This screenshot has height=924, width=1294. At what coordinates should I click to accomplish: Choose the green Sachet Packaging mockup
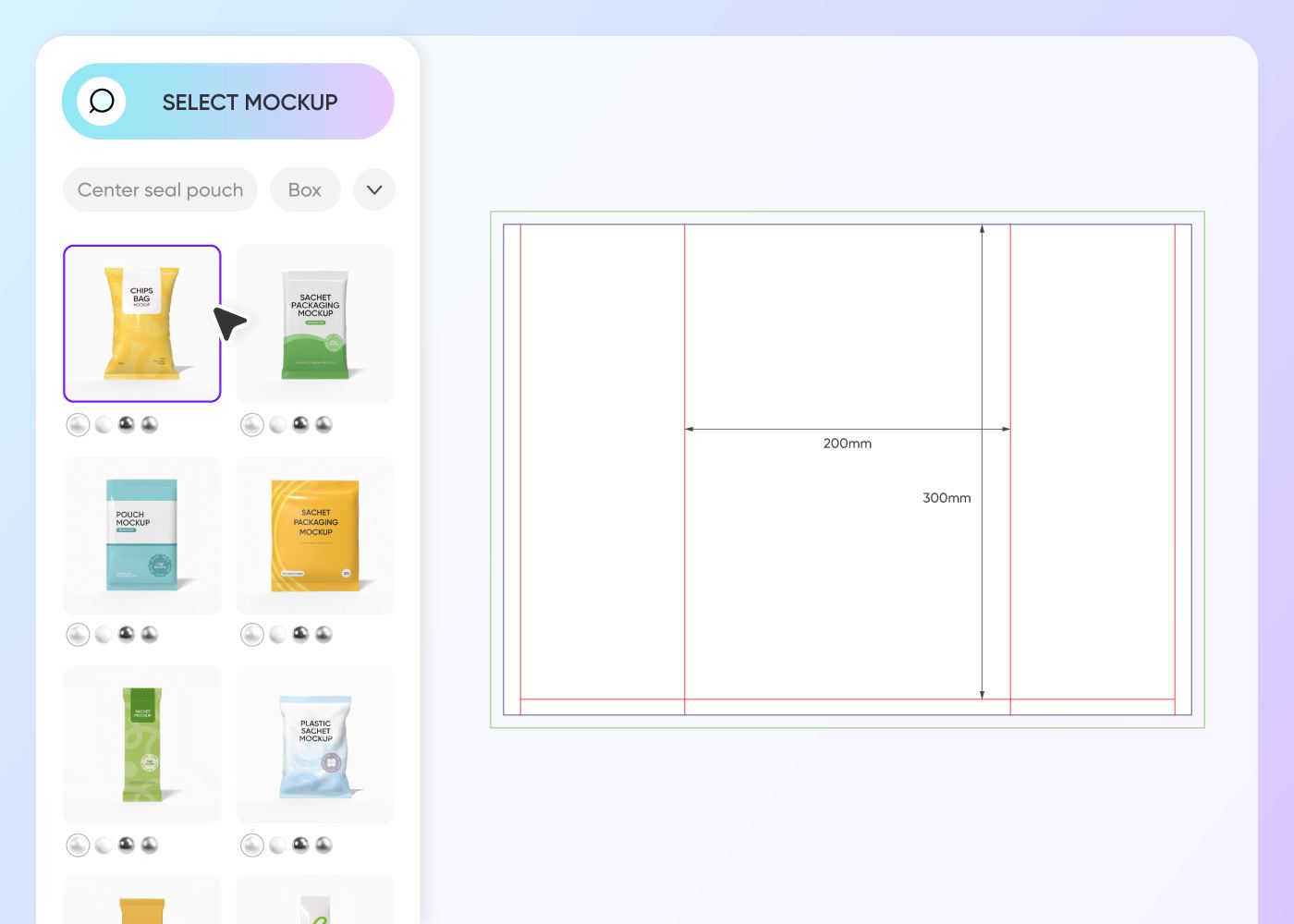tap(315, 323)
